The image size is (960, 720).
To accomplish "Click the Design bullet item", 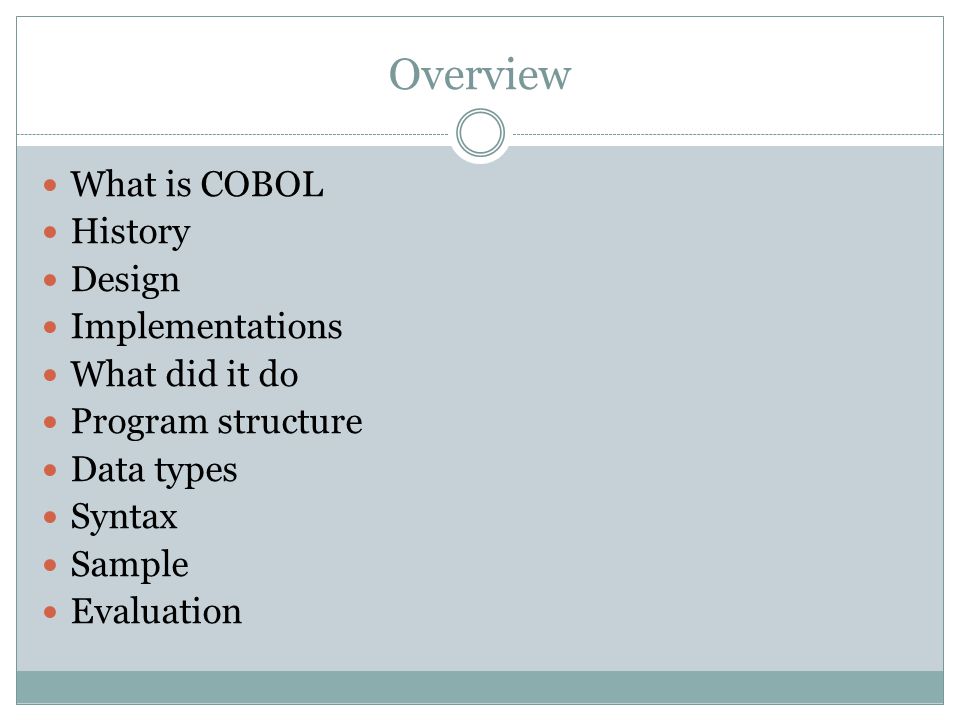I will pyautogui.click(x=126, y=280).
